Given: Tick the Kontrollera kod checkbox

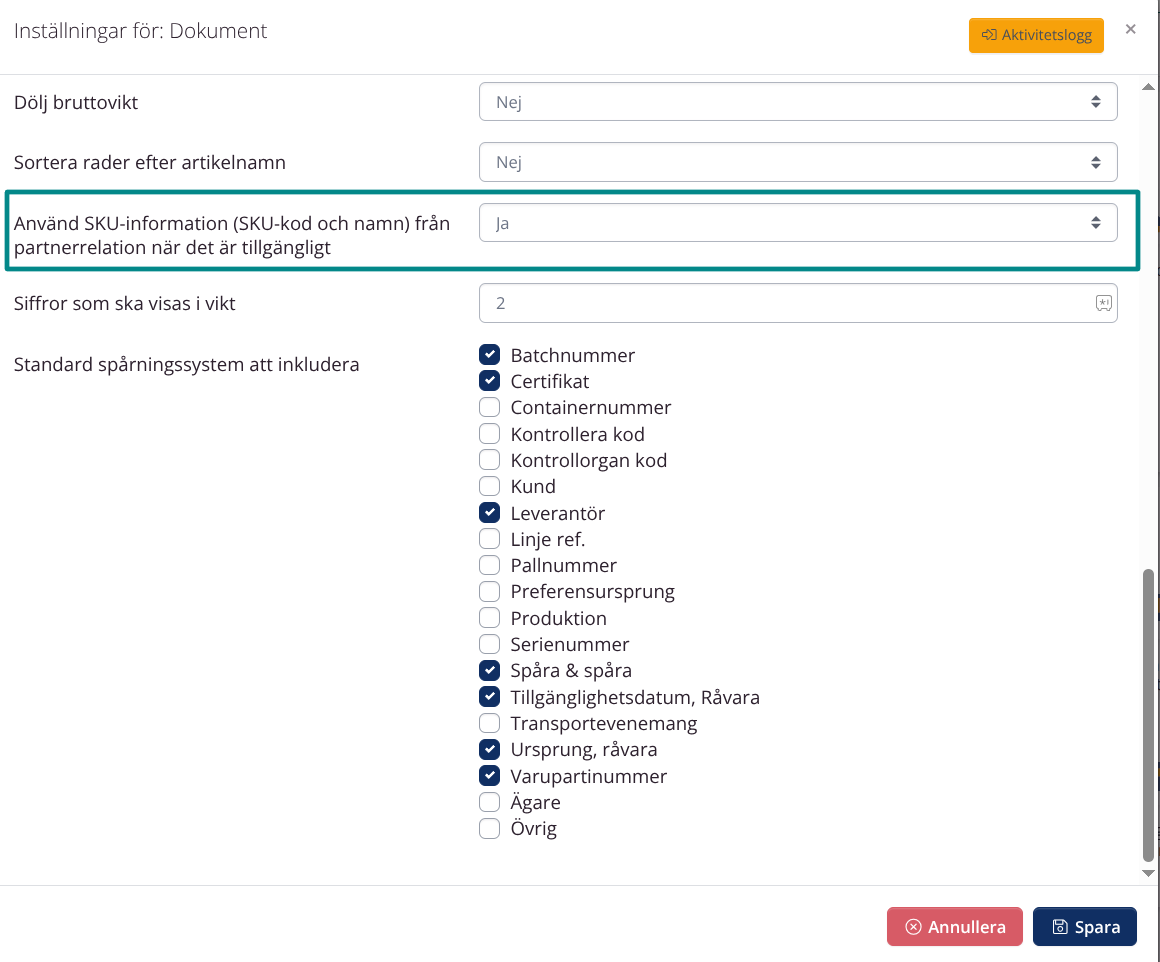Looking at the screenshot, I should tap(490, 434).
